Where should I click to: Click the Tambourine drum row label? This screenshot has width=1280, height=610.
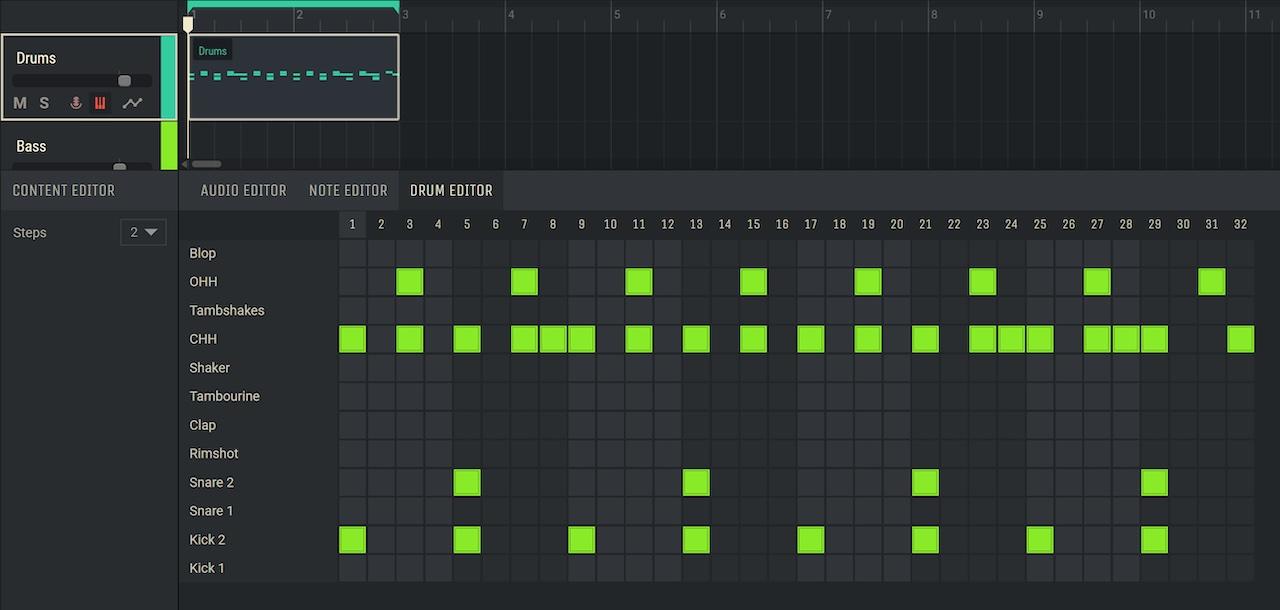[224, 396]
